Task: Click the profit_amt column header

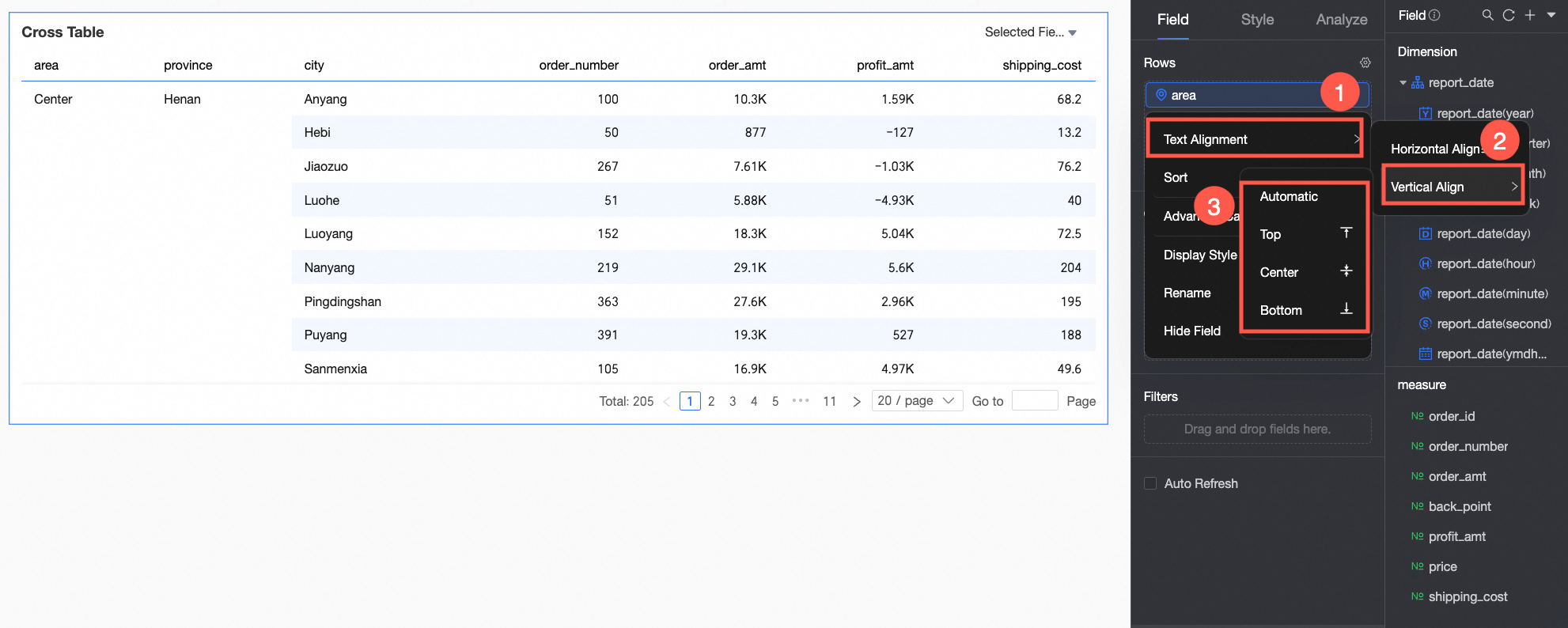Action: tap(885, 65)
